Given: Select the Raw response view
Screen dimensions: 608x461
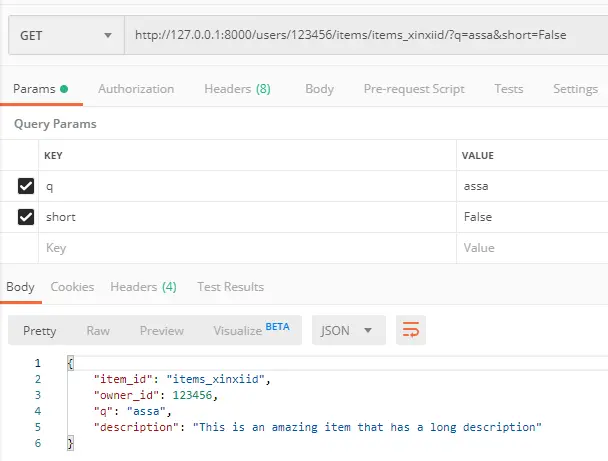Looking at the screenshot, I should [x=98, y=330].
